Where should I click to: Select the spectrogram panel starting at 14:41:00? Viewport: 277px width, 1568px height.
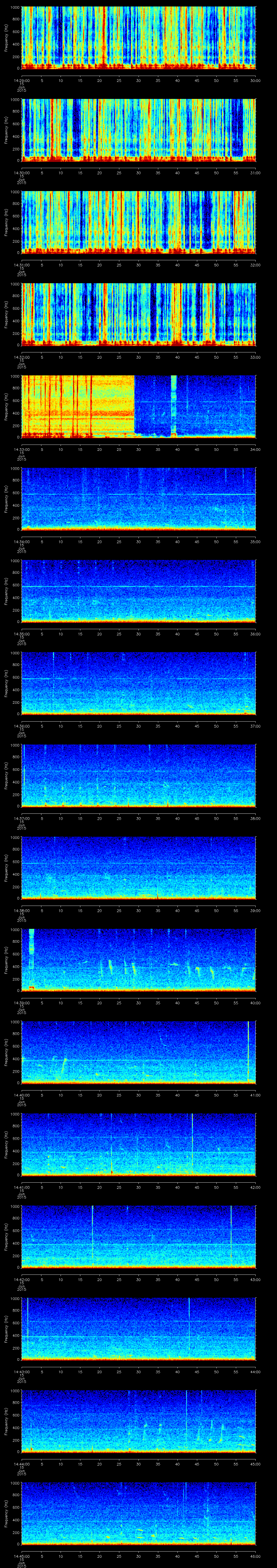[x=139, y=1144]
